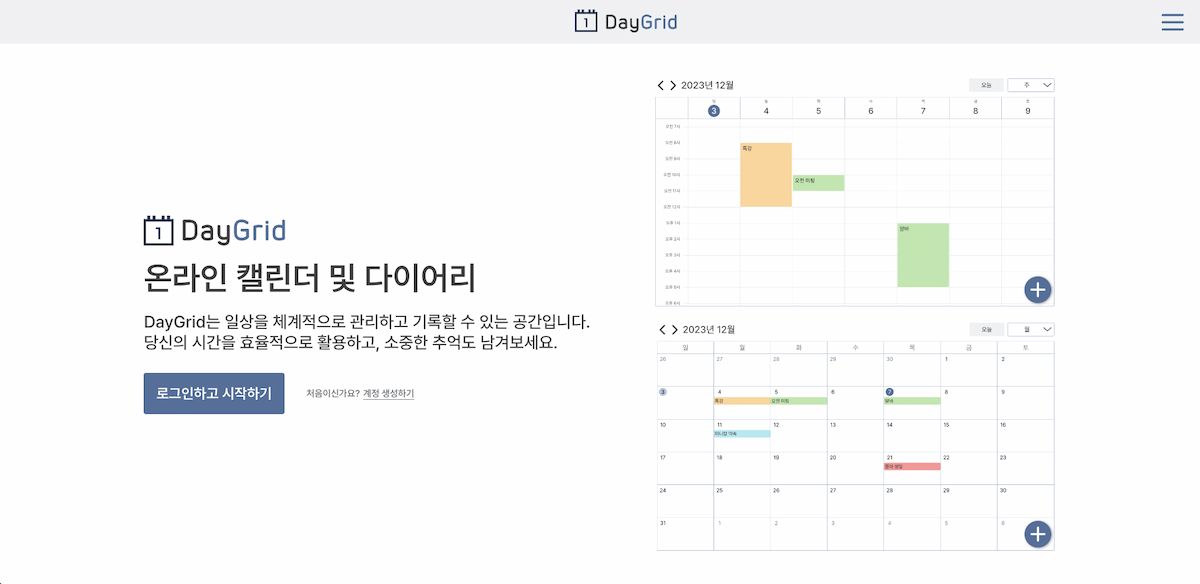Click the plus icon on the weekly calendar

tap(1038, 289)
